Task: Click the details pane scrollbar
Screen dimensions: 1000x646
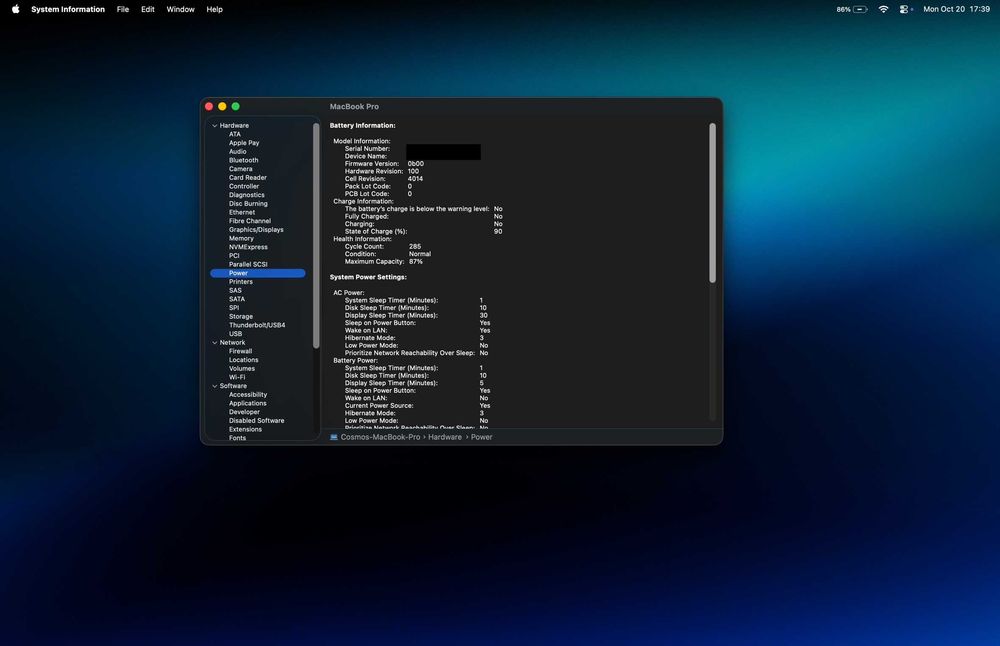Action: 712,203
